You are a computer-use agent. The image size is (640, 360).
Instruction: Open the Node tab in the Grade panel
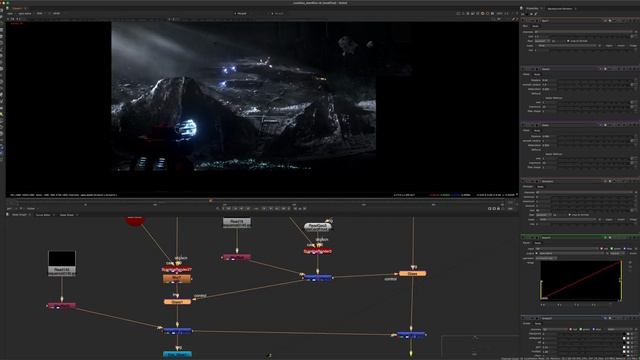coord(538,324)
